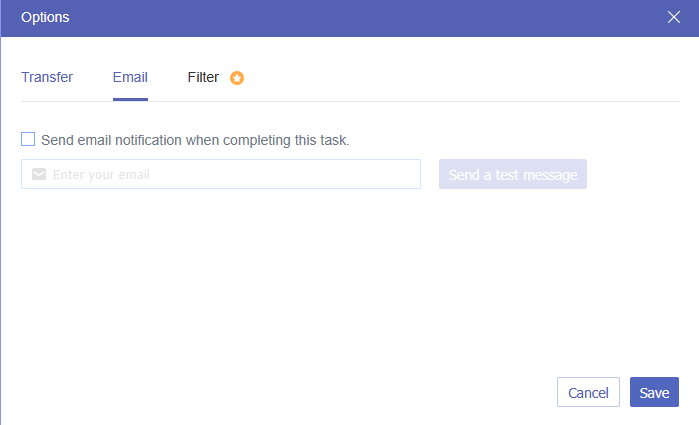Click the mail glyph left of placeholder

click(x=39, y=174)
